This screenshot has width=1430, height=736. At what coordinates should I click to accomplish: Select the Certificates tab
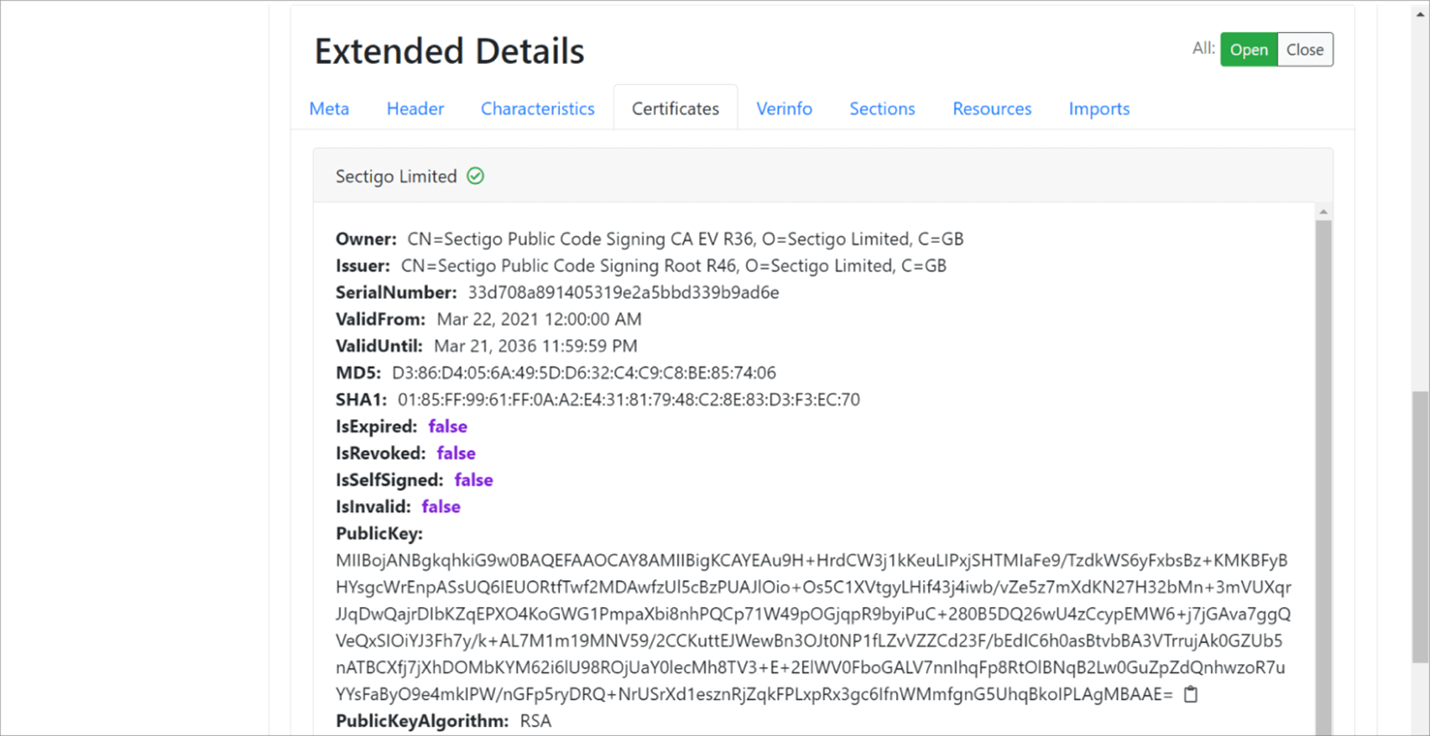click(x=675, y=109)
